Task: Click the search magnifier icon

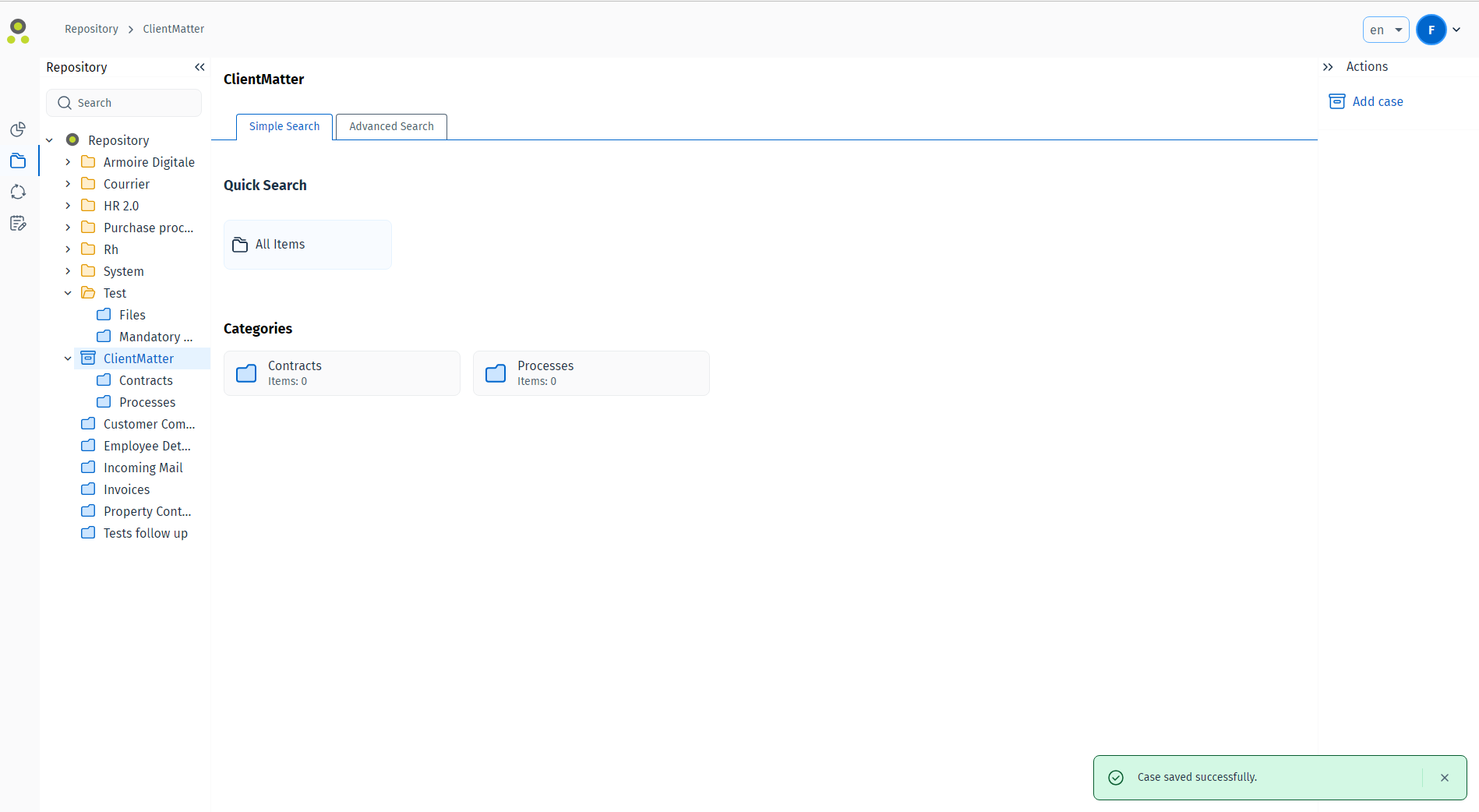Action: tap(65, 103)
